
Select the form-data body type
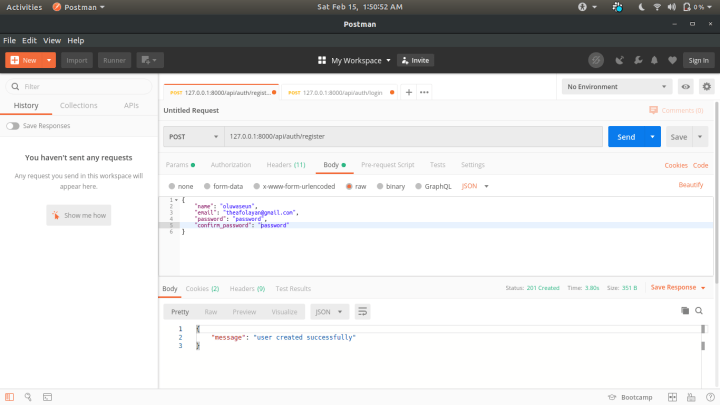click(x=223, y=186)
